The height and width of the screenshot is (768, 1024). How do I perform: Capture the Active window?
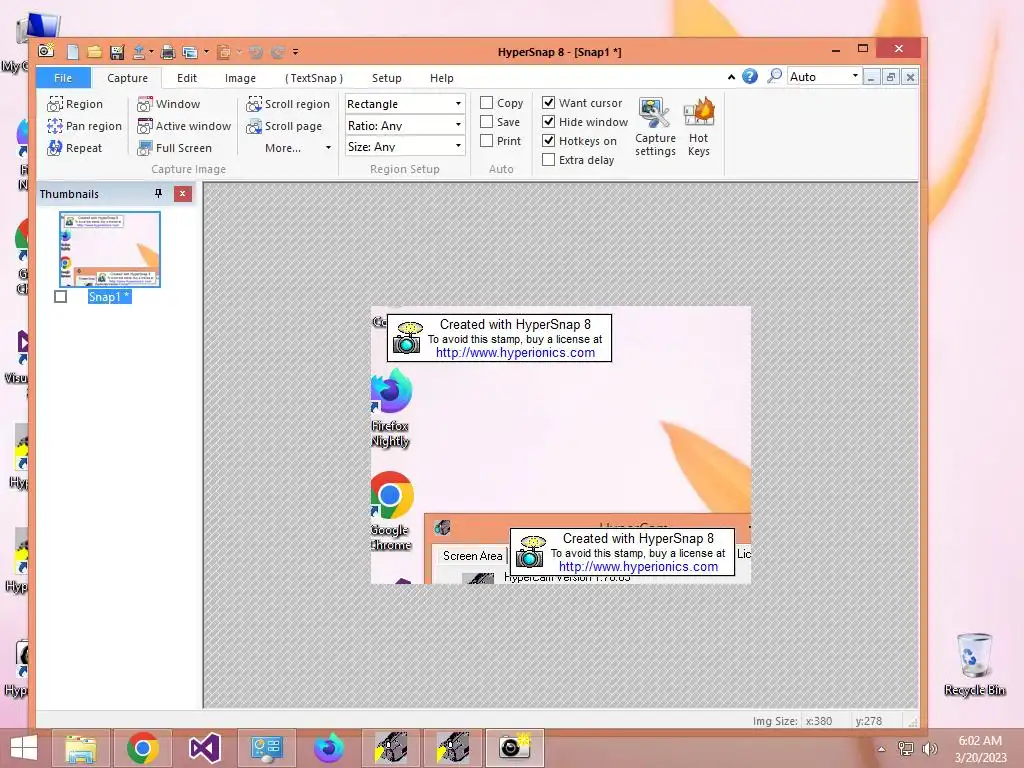click(184, 126)
